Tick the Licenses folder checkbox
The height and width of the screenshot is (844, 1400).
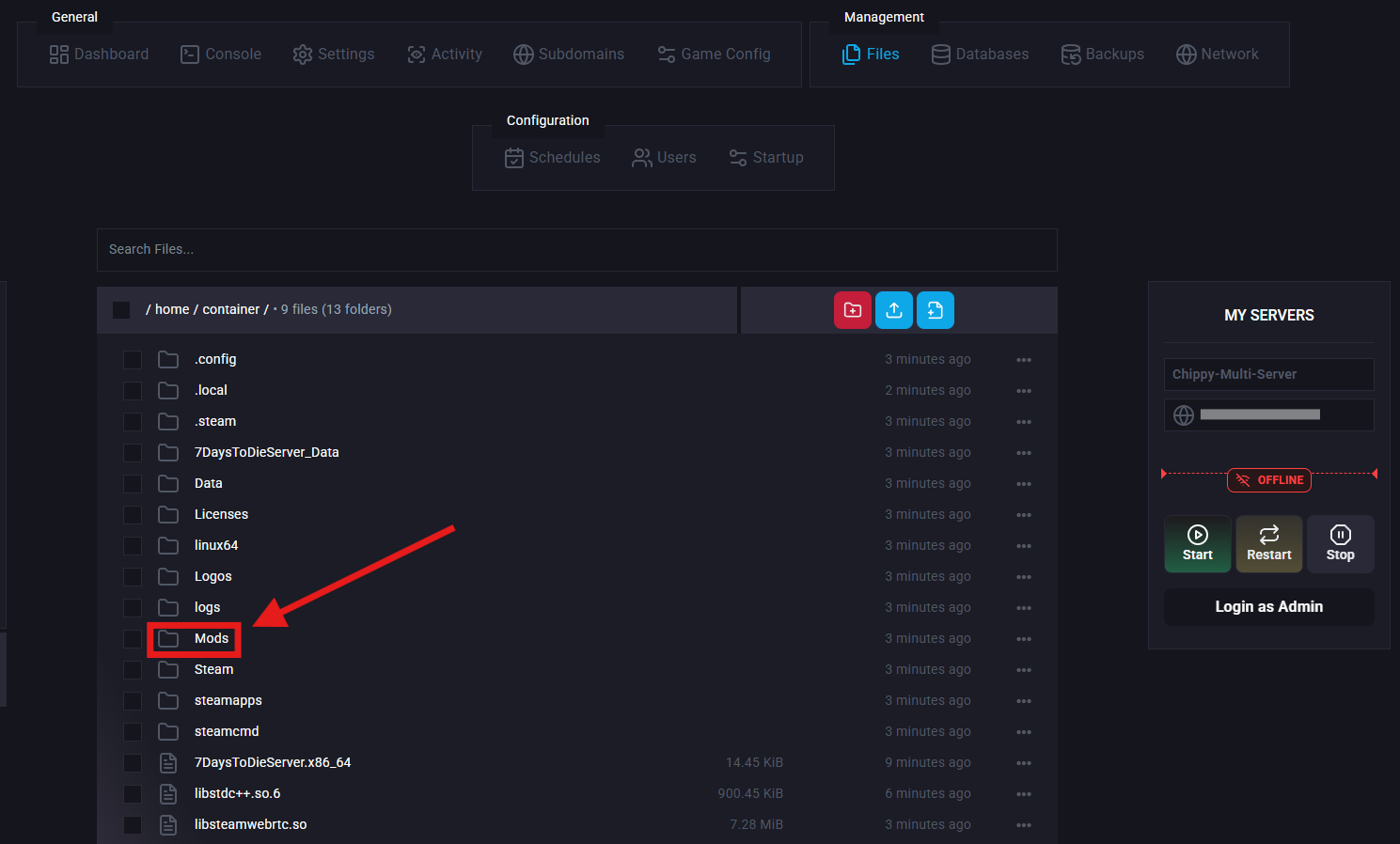pyautogui.click(x=133, y=514)
